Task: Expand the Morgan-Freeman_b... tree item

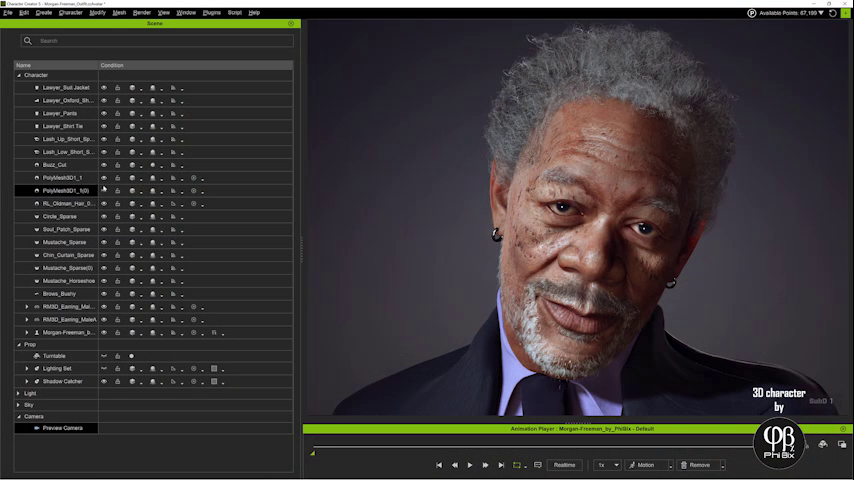Action: point(27,333)
